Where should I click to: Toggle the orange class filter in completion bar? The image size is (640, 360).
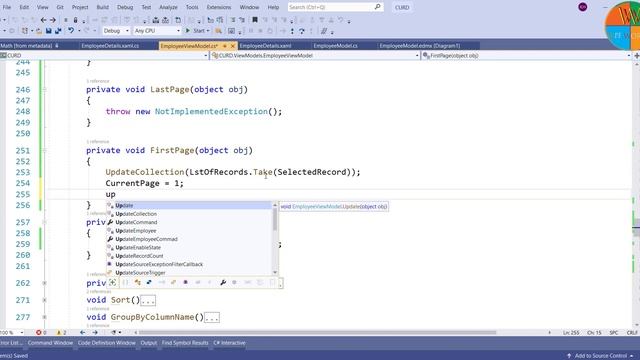pos(138,282)
